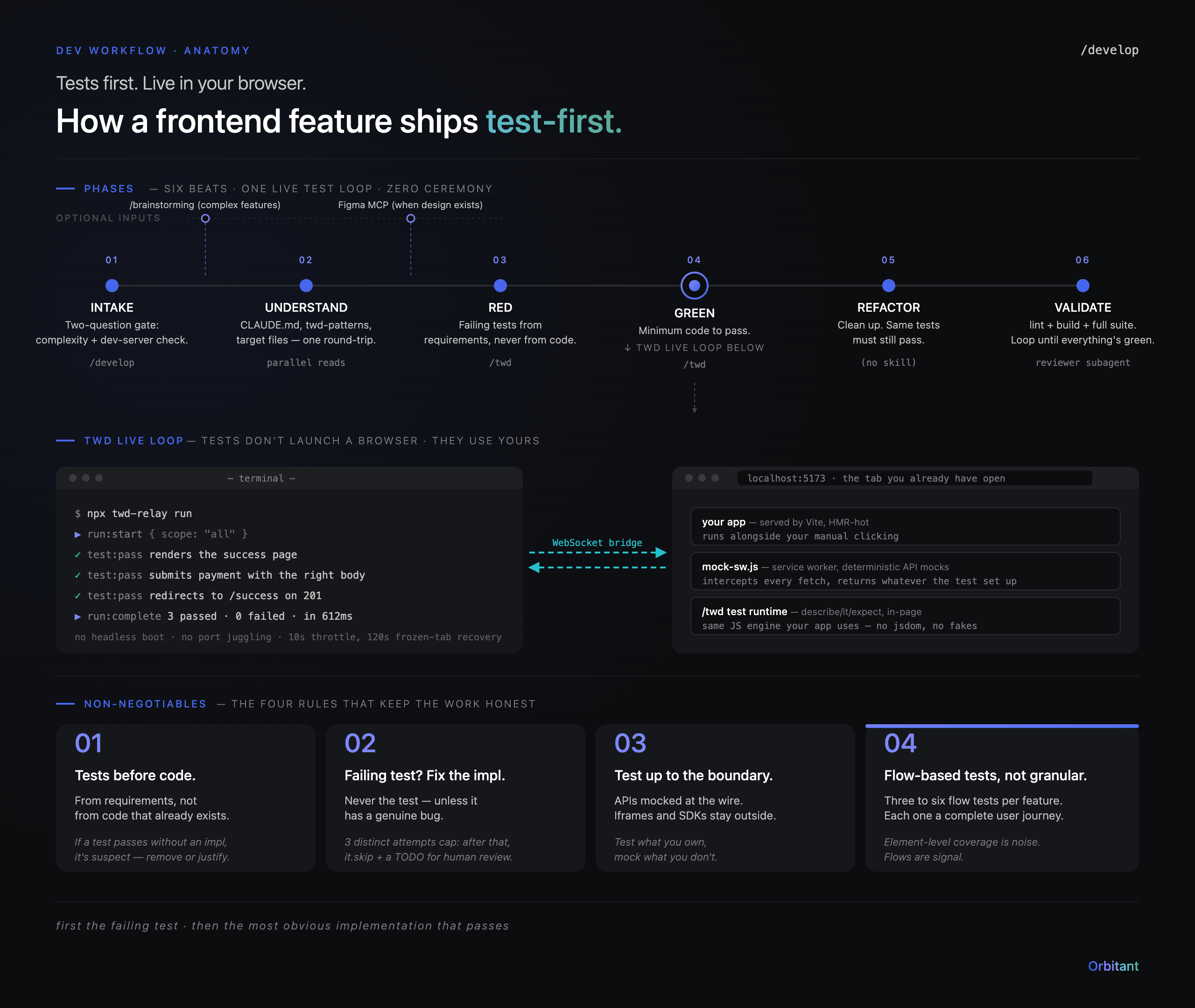The width and height of the screenshot is (1195, 1008).
Task: Click checkmark beside redirects to /success line
Action: click(78, 596)
